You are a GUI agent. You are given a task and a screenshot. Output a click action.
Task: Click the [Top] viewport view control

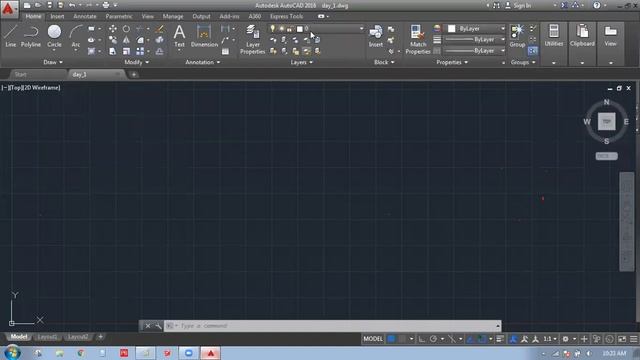15,87
